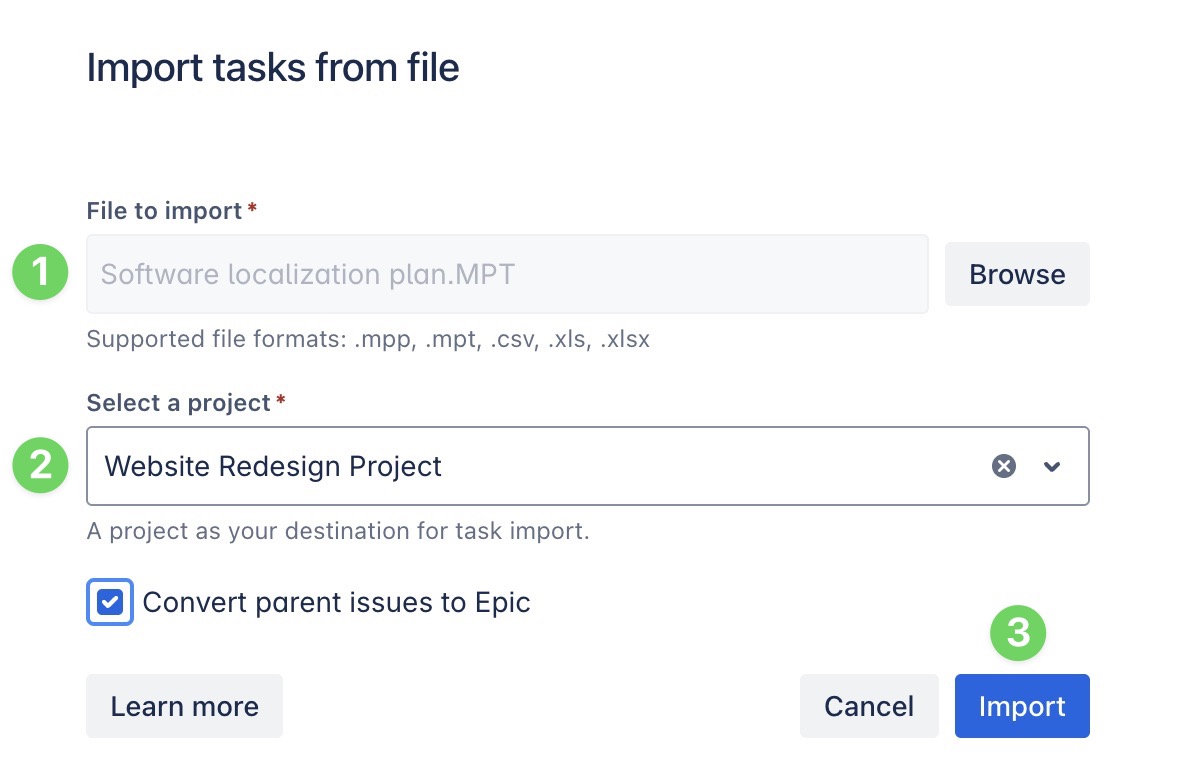
Task: Cancel the import tasks dialog
Action: pos(868,706)
